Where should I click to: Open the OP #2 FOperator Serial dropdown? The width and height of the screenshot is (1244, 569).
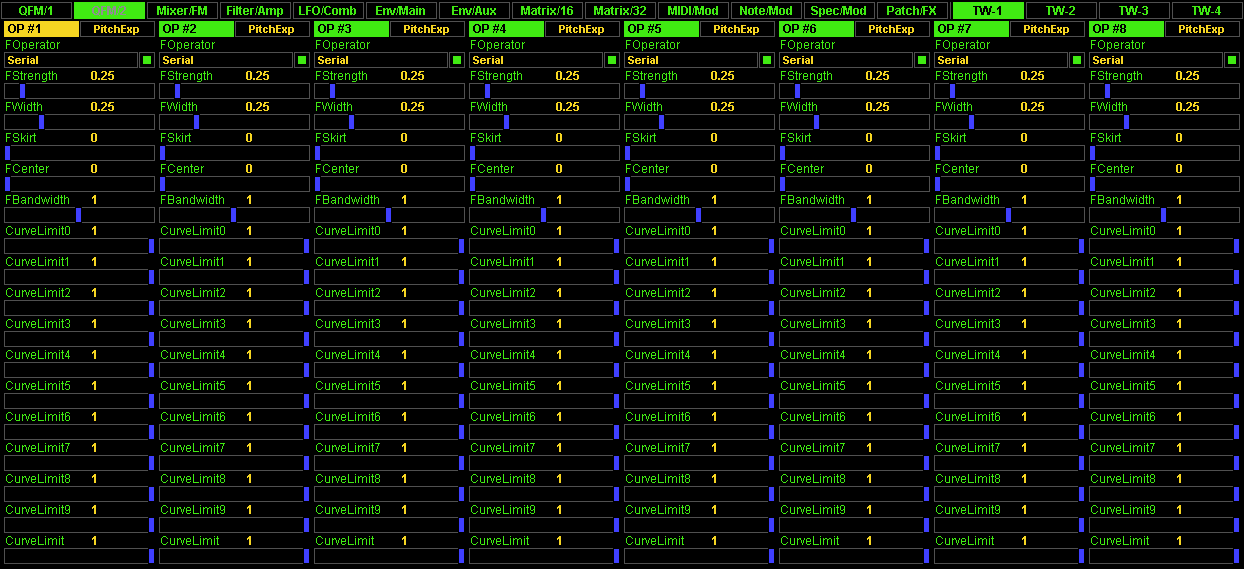point(226,61)
